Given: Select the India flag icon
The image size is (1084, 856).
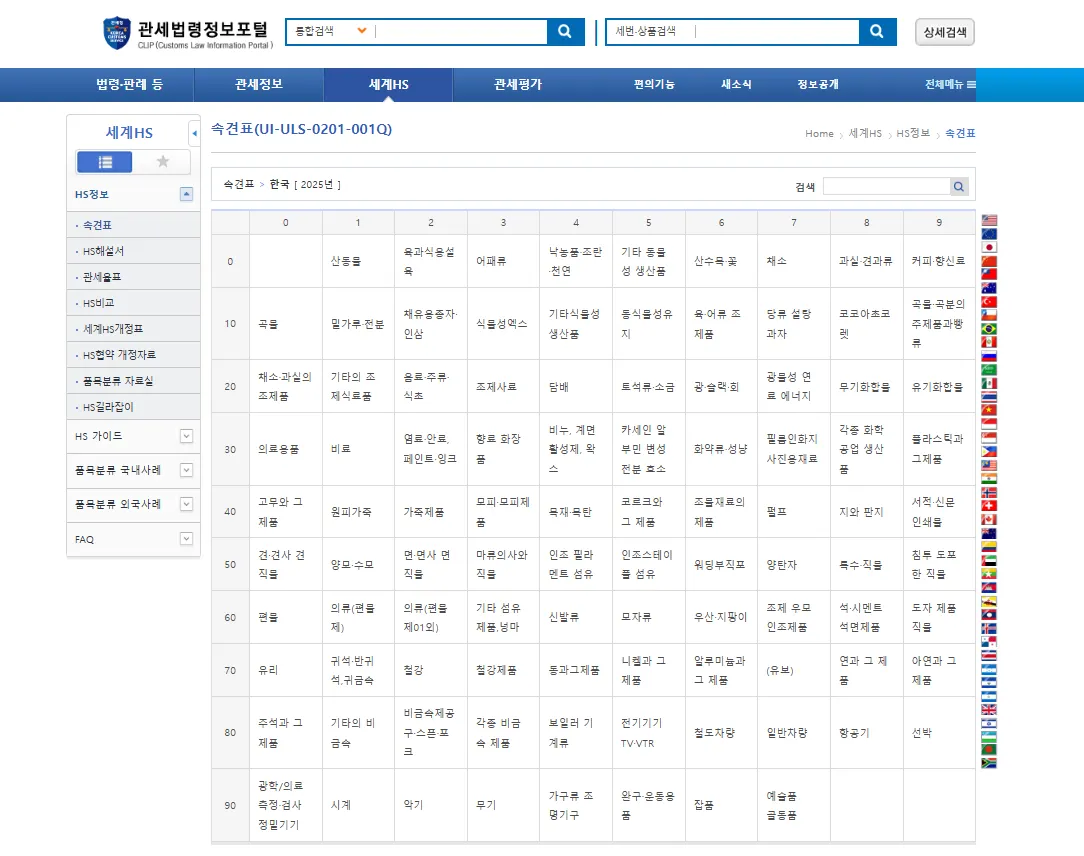Looking at the screenshot, I should tap(989, 478).
